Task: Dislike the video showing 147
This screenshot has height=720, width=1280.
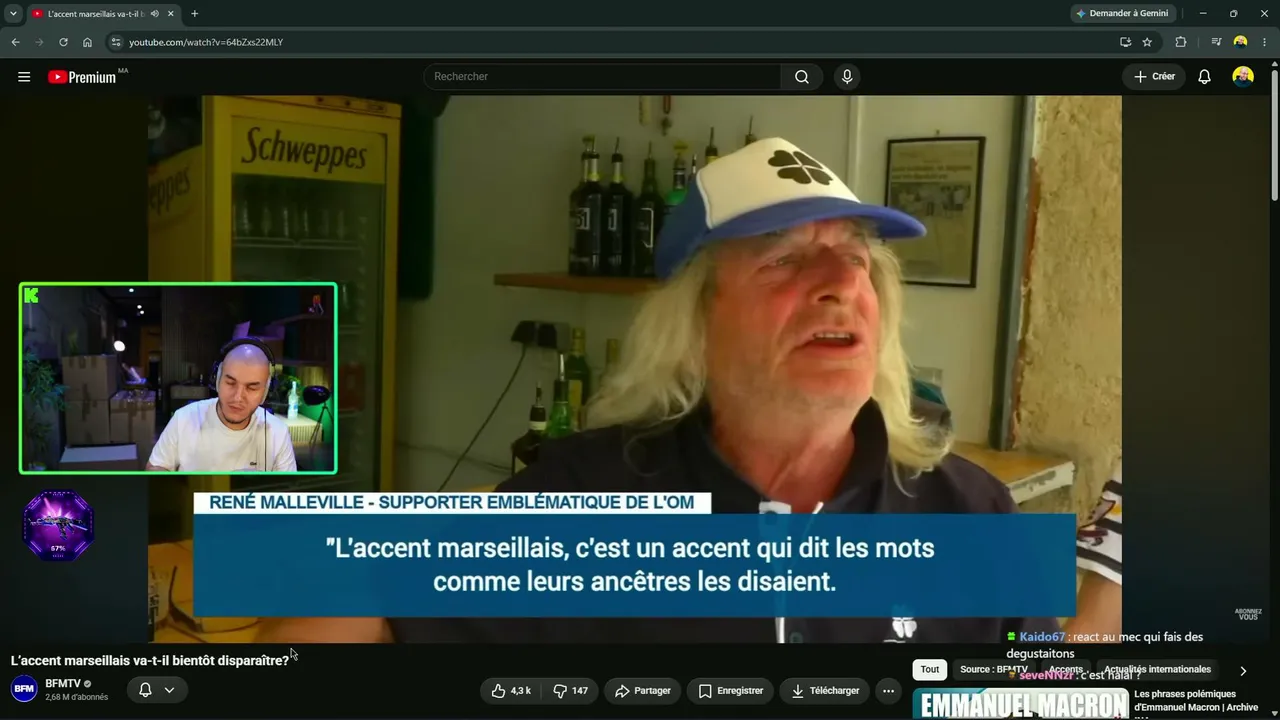Action: tap(571, 690)
